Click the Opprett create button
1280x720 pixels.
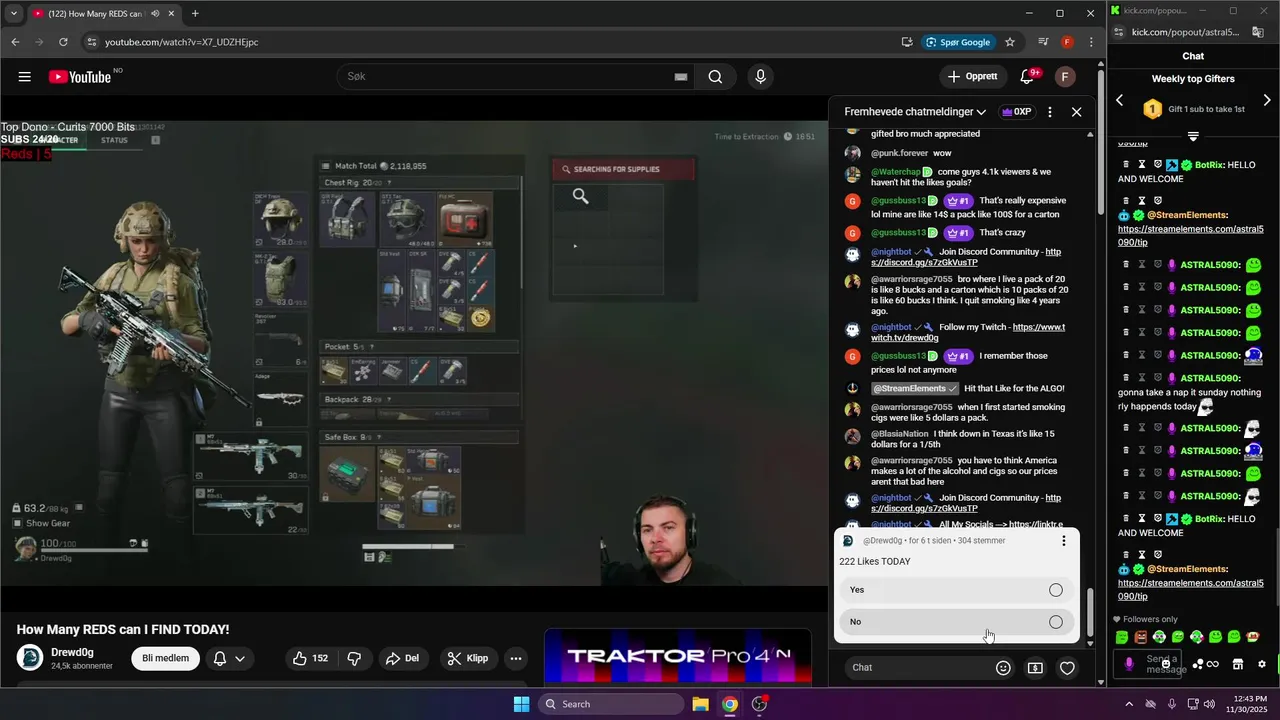[x=972, y=77]
